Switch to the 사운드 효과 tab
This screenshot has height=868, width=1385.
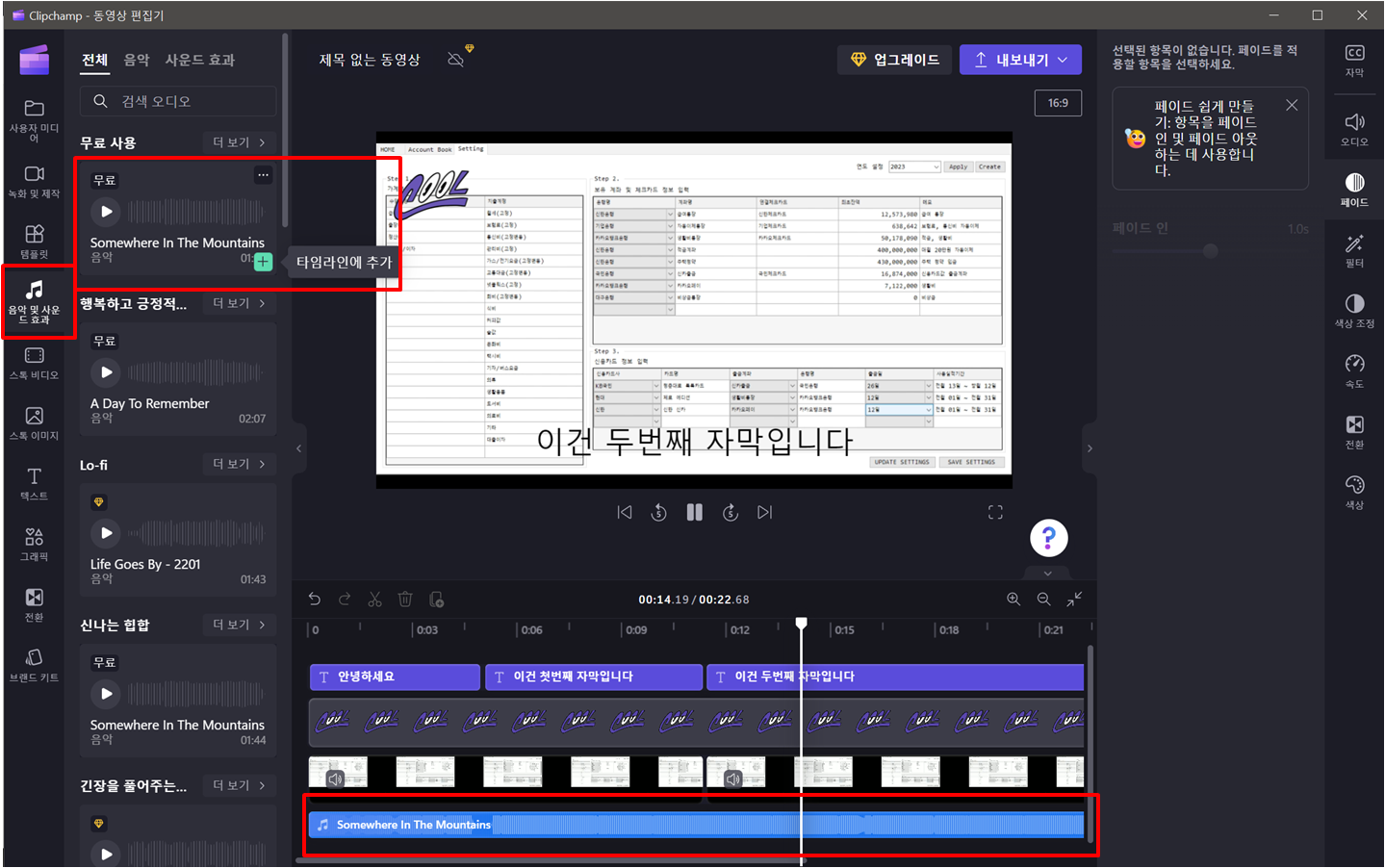(x=200, y=60)
